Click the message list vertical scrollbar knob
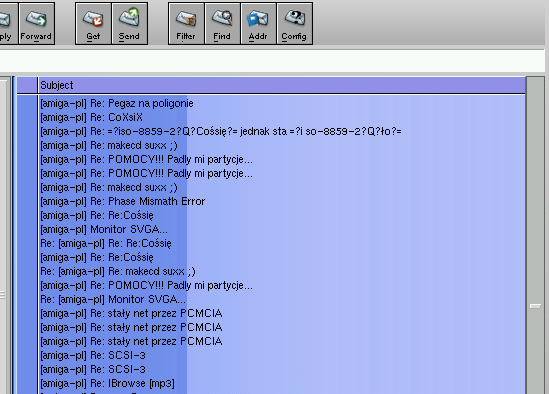This screenshot has width=549, height=394. (535, 306)
